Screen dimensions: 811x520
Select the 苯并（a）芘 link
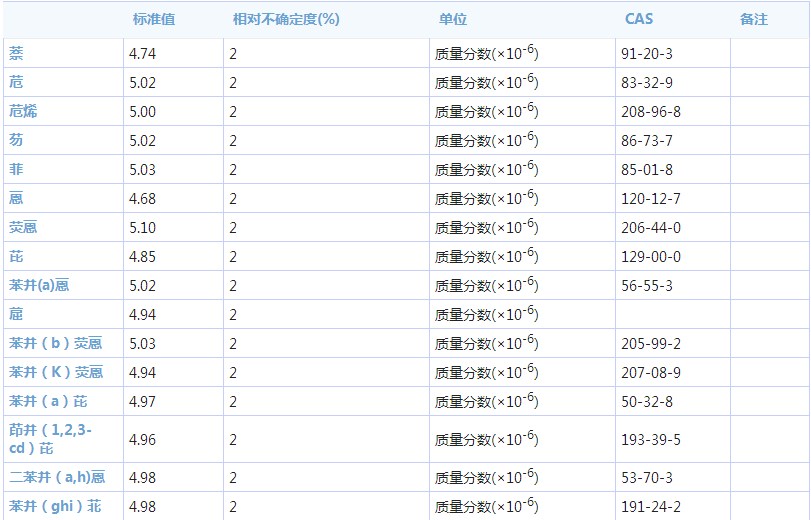pyautogui.click(x=48, y=401)
